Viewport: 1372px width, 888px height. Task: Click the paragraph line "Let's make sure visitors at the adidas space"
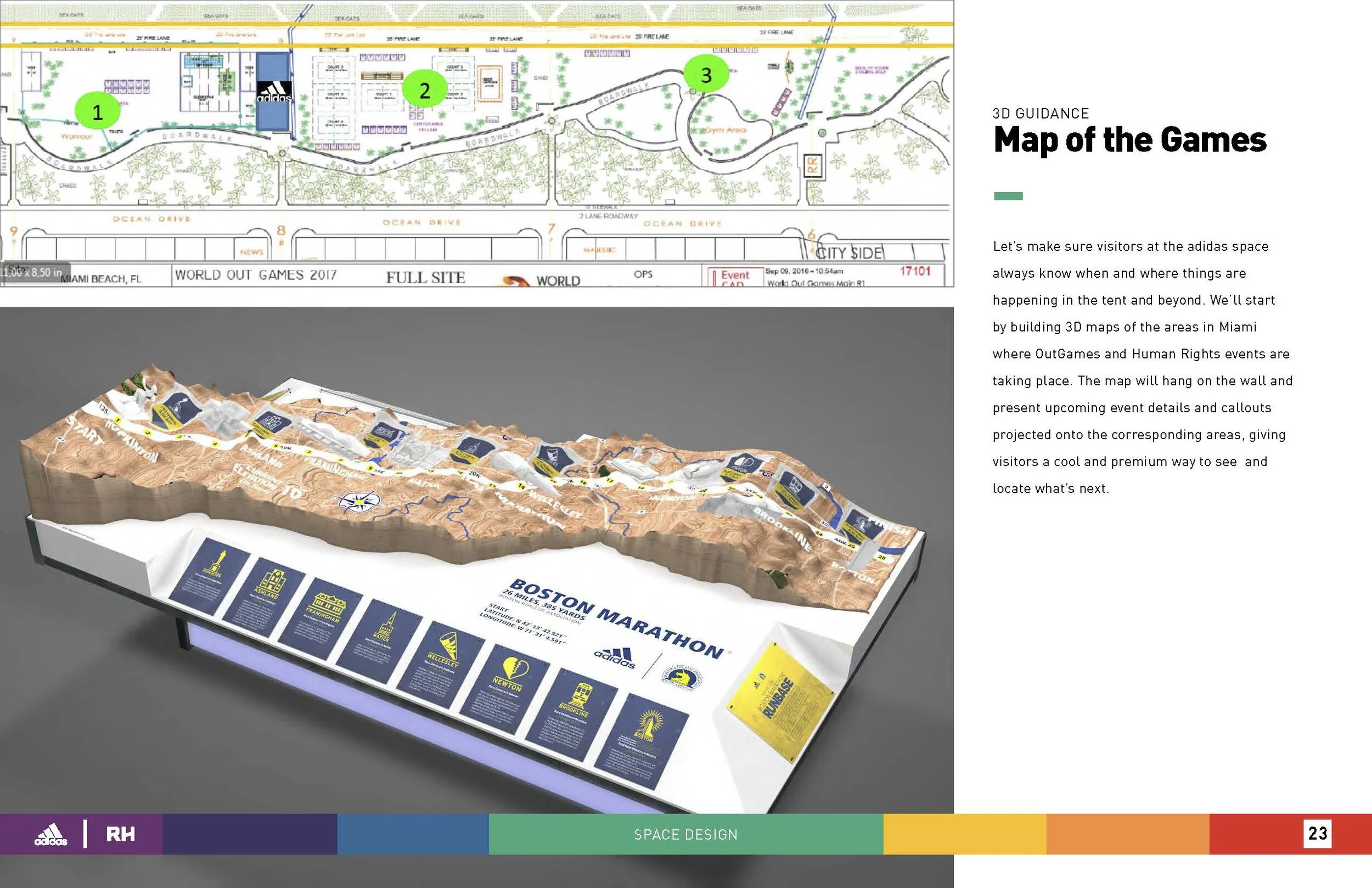click(x=1131, y=246)
